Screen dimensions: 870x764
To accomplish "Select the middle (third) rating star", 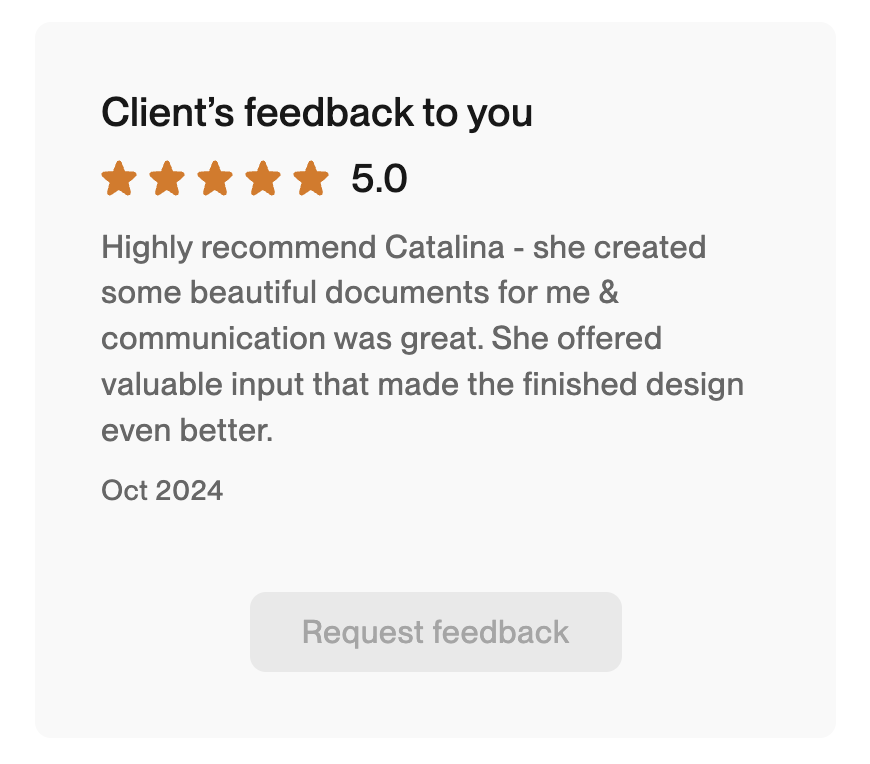I will coord(215,180).
